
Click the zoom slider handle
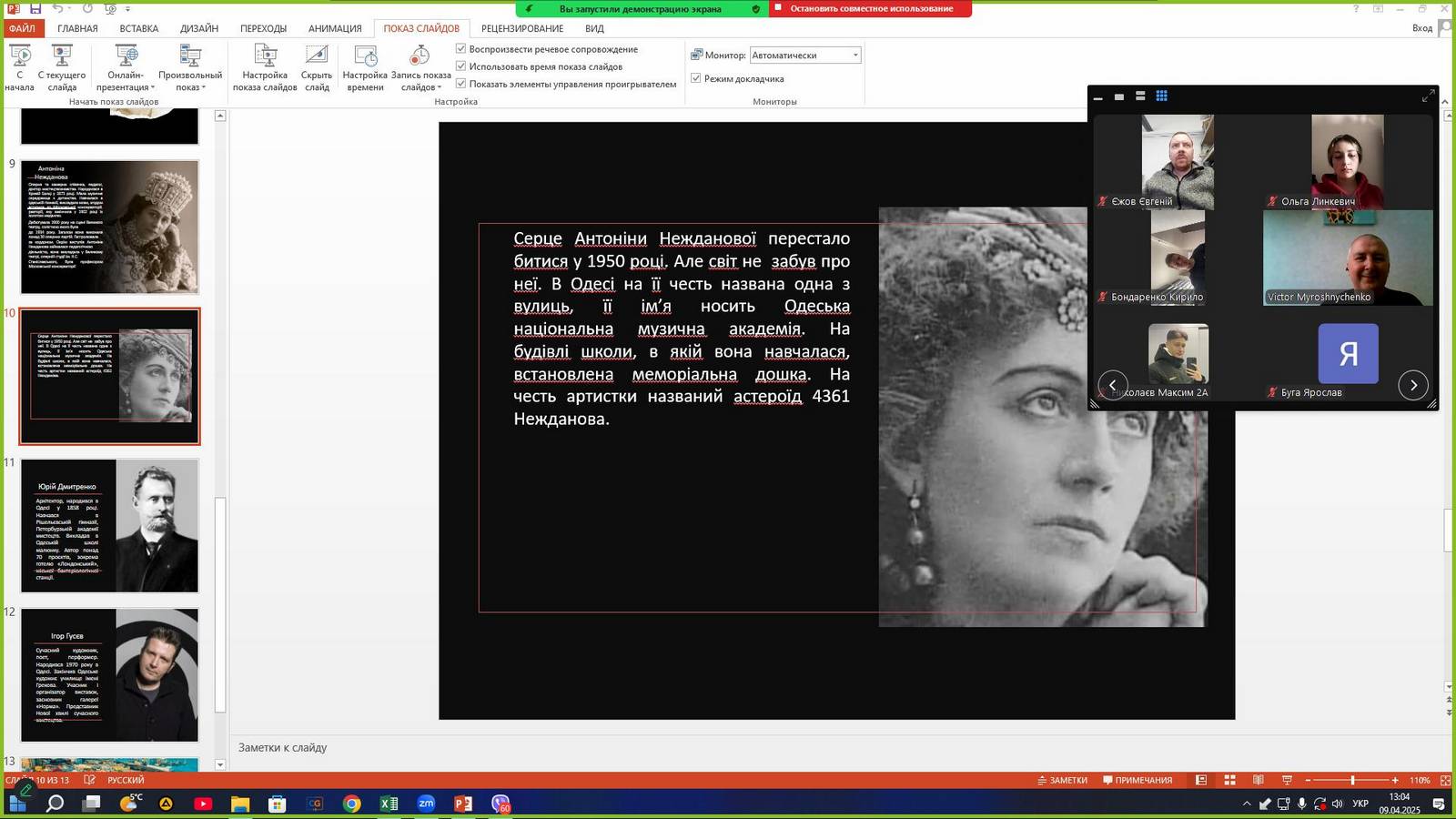click(1352, 780)
